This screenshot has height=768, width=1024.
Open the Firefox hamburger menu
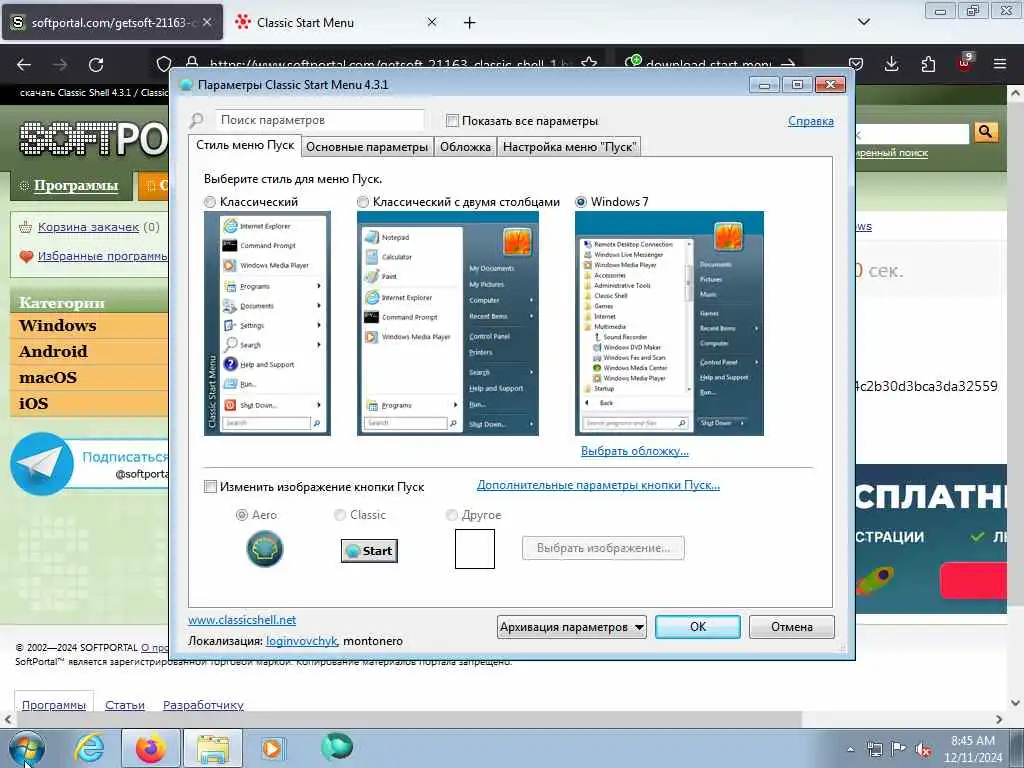[1000, 64]
